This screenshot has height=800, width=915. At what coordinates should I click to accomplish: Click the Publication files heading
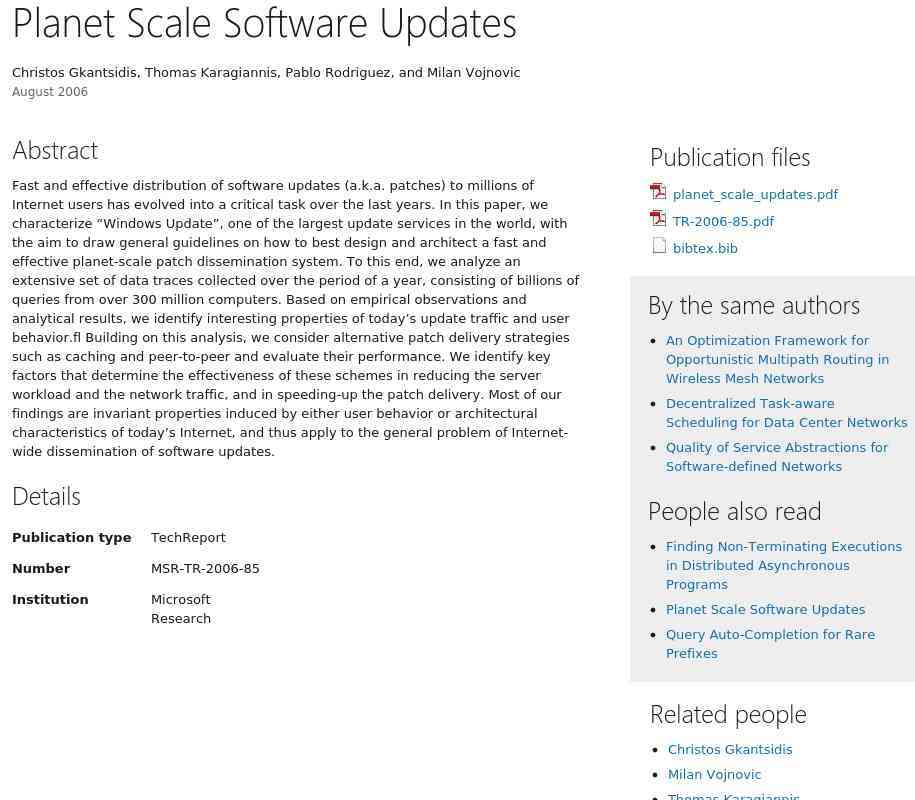(729, 158)
